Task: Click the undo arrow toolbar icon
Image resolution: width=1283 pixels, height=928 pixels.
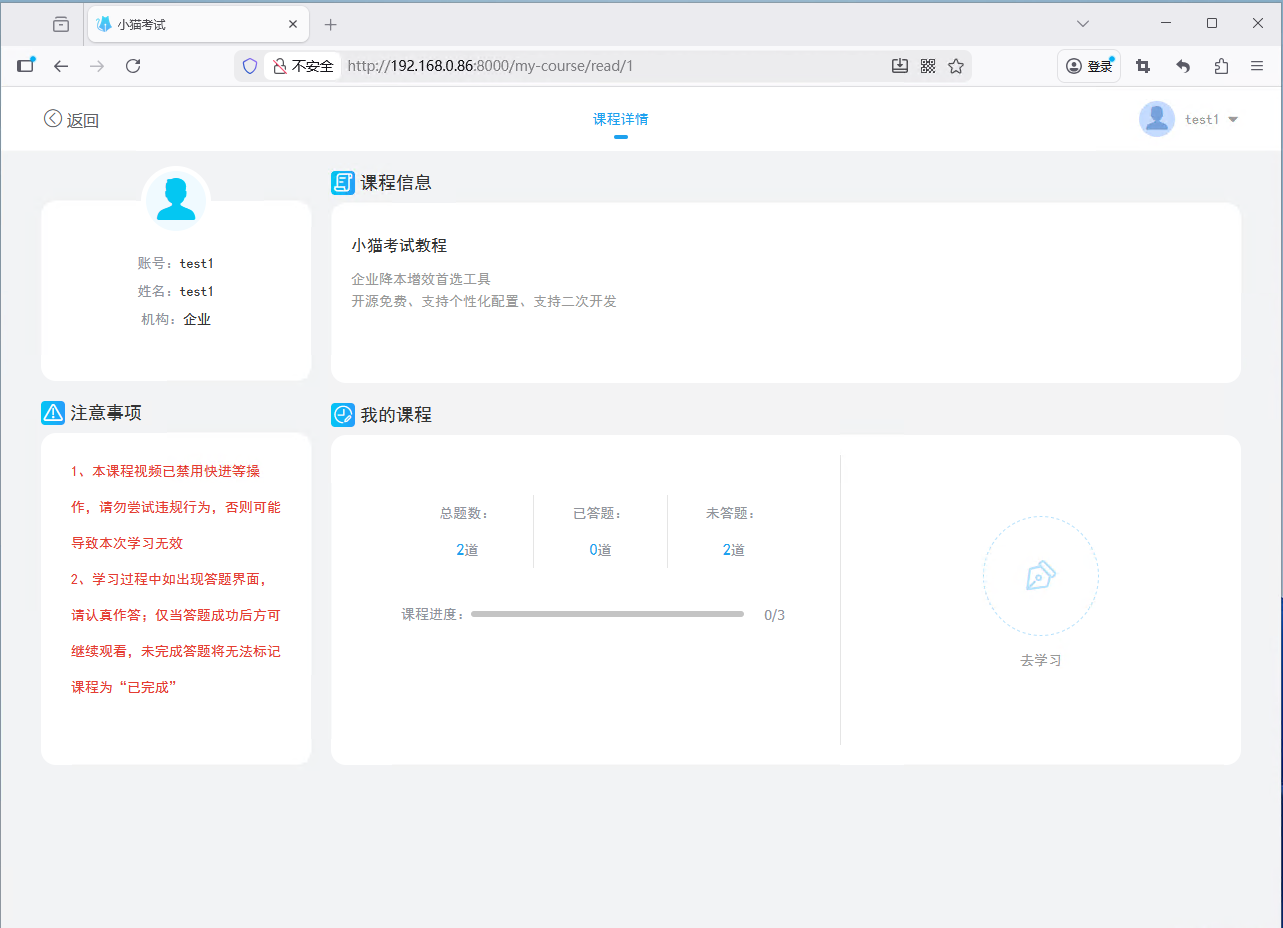Action: click(x=1183, y=66)
